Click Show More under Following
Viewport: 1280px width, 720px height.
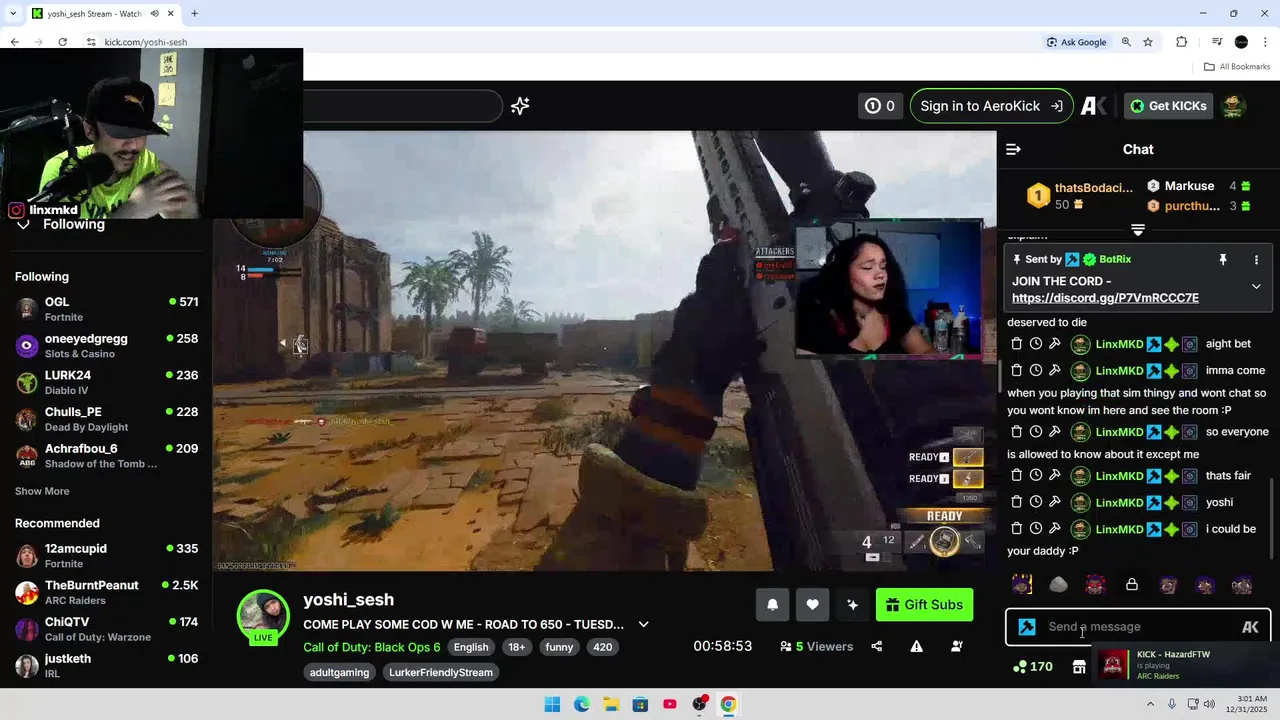pyautogui.click(x=42, y=491)
